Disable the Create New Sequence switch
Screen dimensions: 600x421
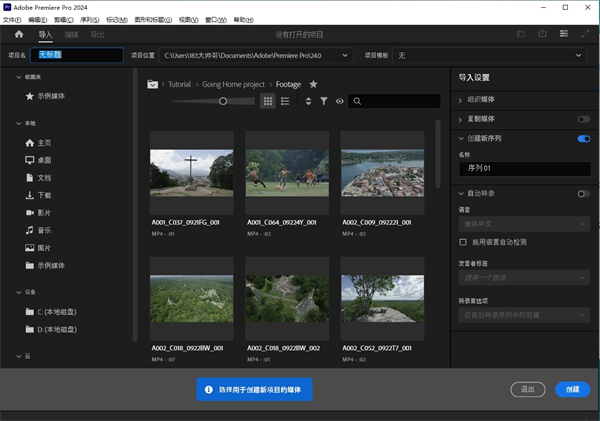tap(583, 138)
